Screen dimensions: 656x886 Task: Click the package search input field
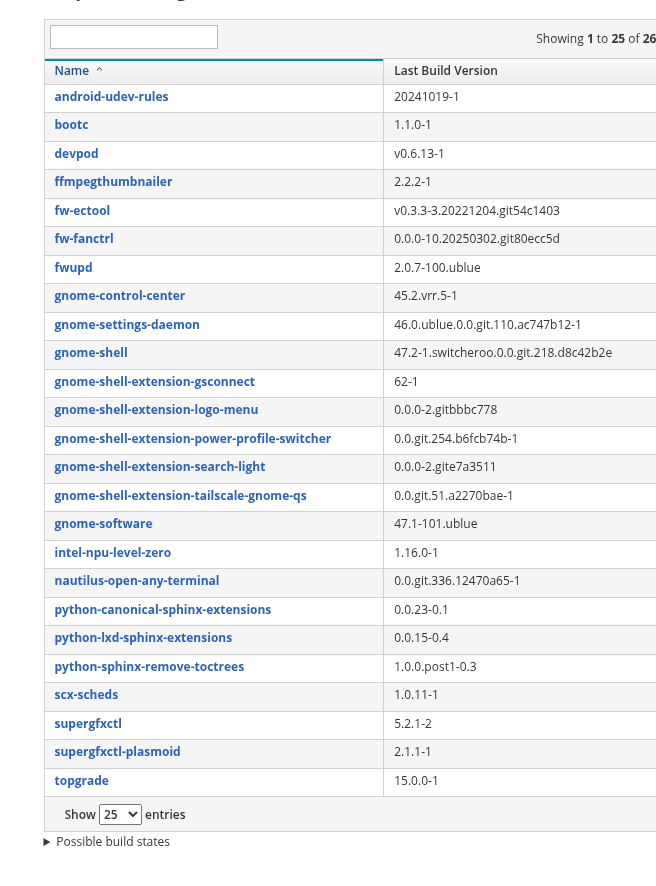(134, 38)
